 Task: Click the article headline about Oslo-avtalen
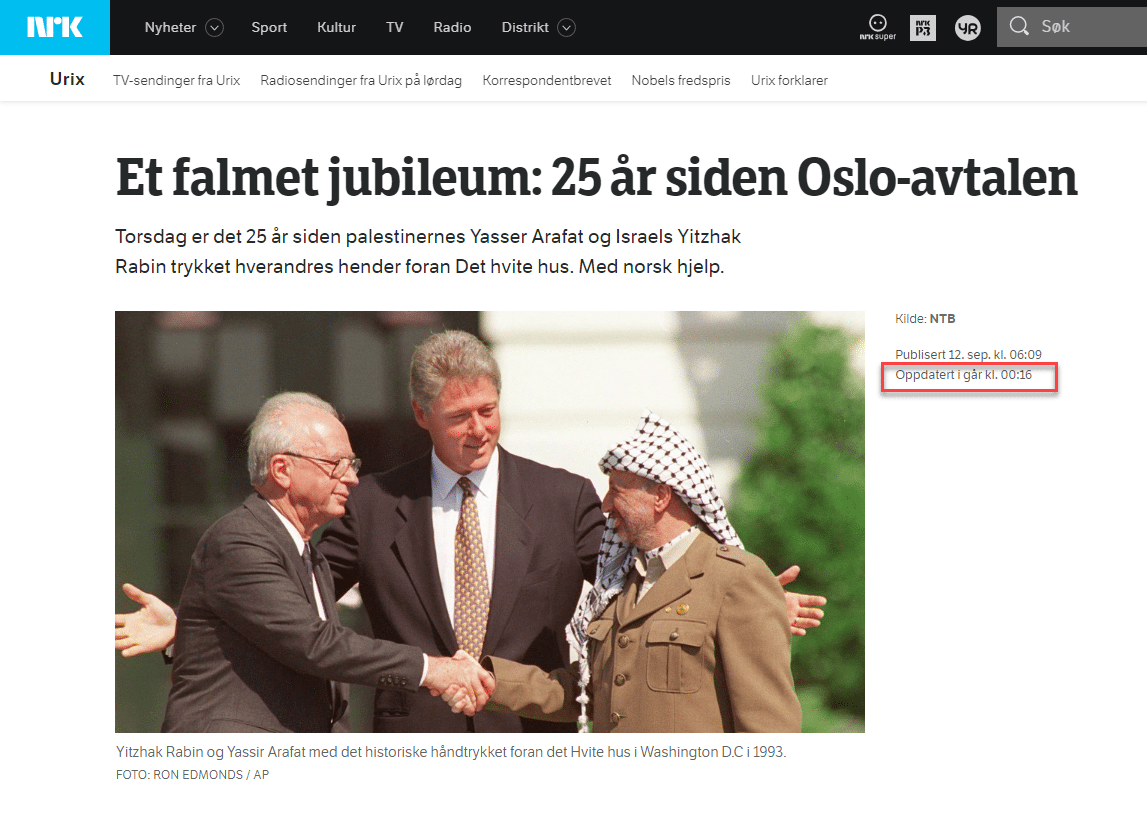coord(596,178)
